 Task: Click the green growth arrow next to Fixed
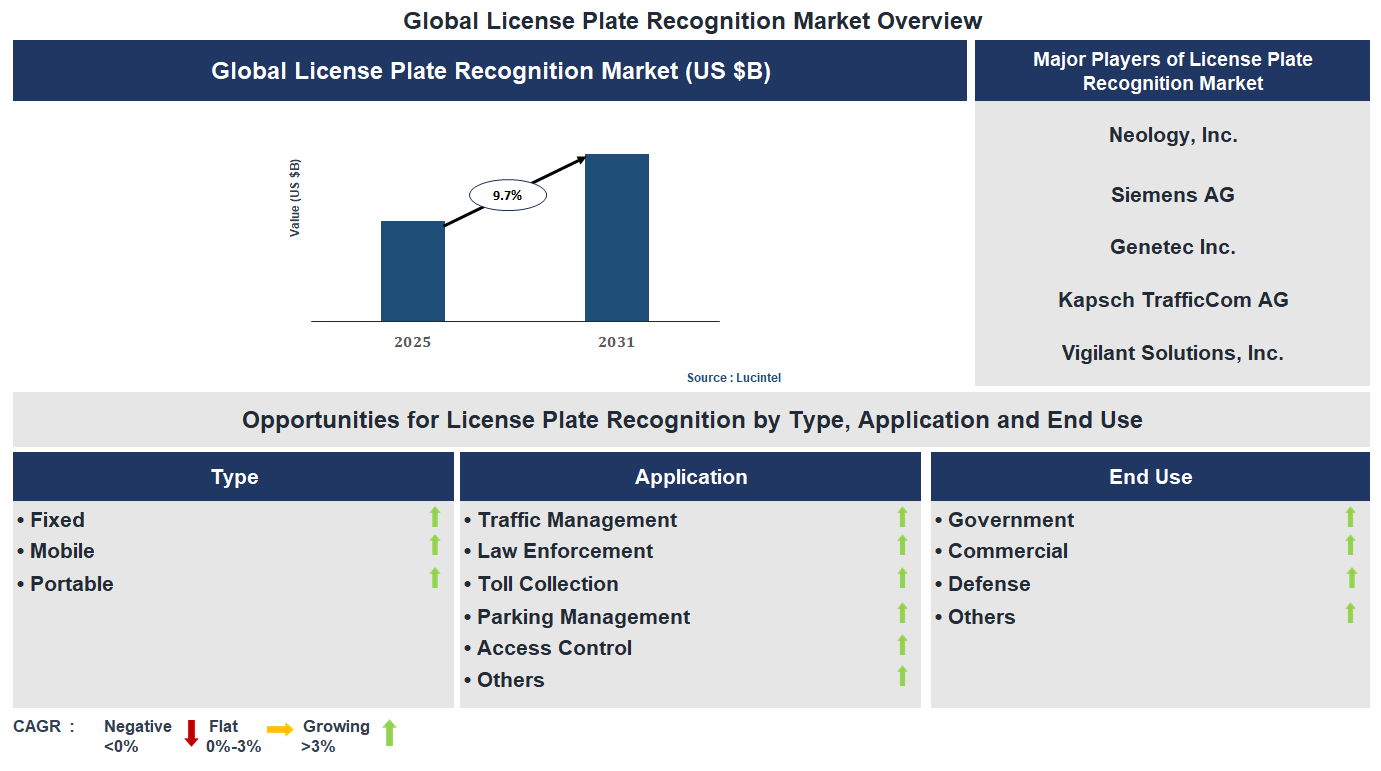pos(435,517)
